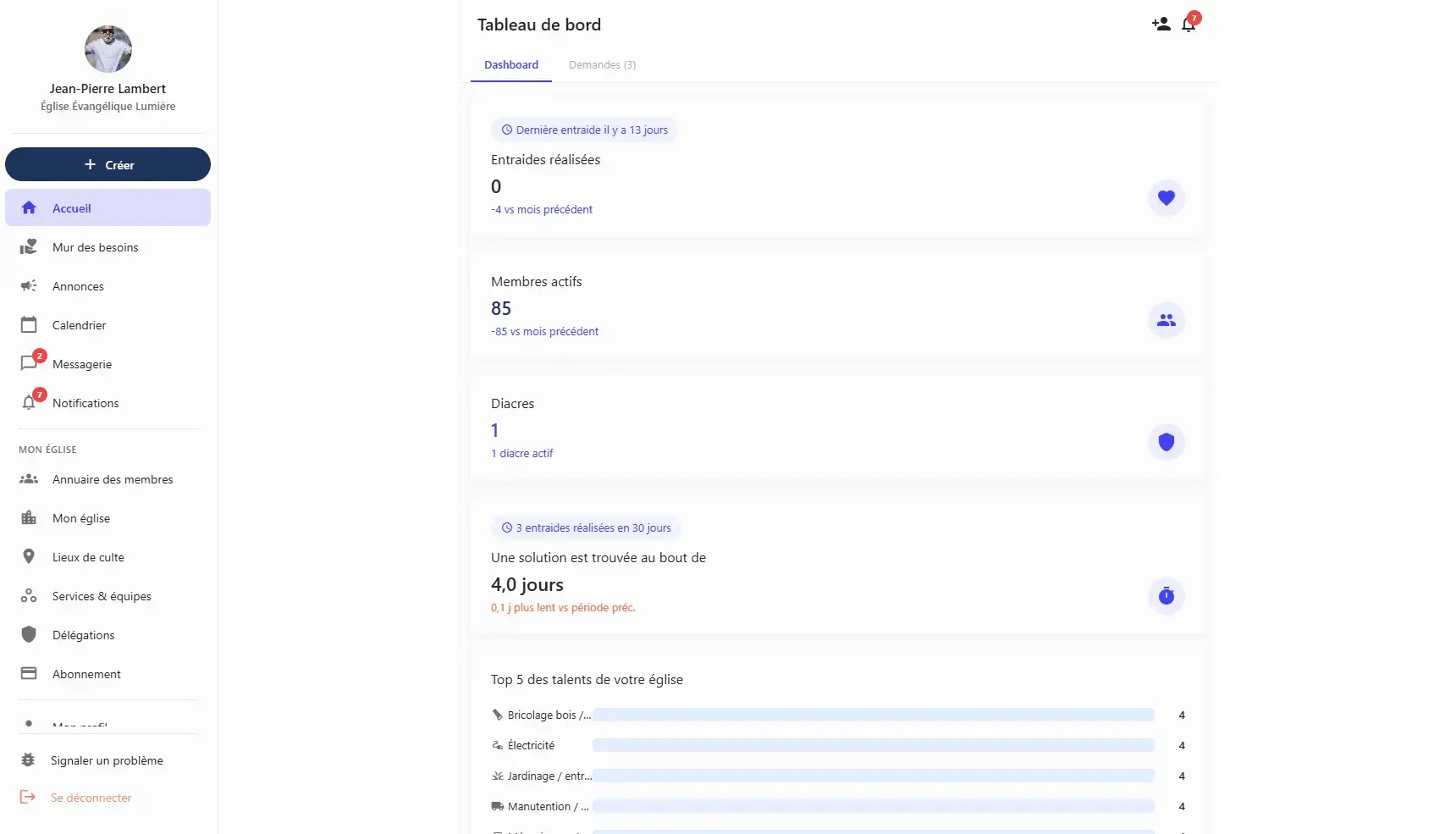The image size is (1456, 834).
Task: Click Signaler un problème link
Action: click(x=107, y=760)
